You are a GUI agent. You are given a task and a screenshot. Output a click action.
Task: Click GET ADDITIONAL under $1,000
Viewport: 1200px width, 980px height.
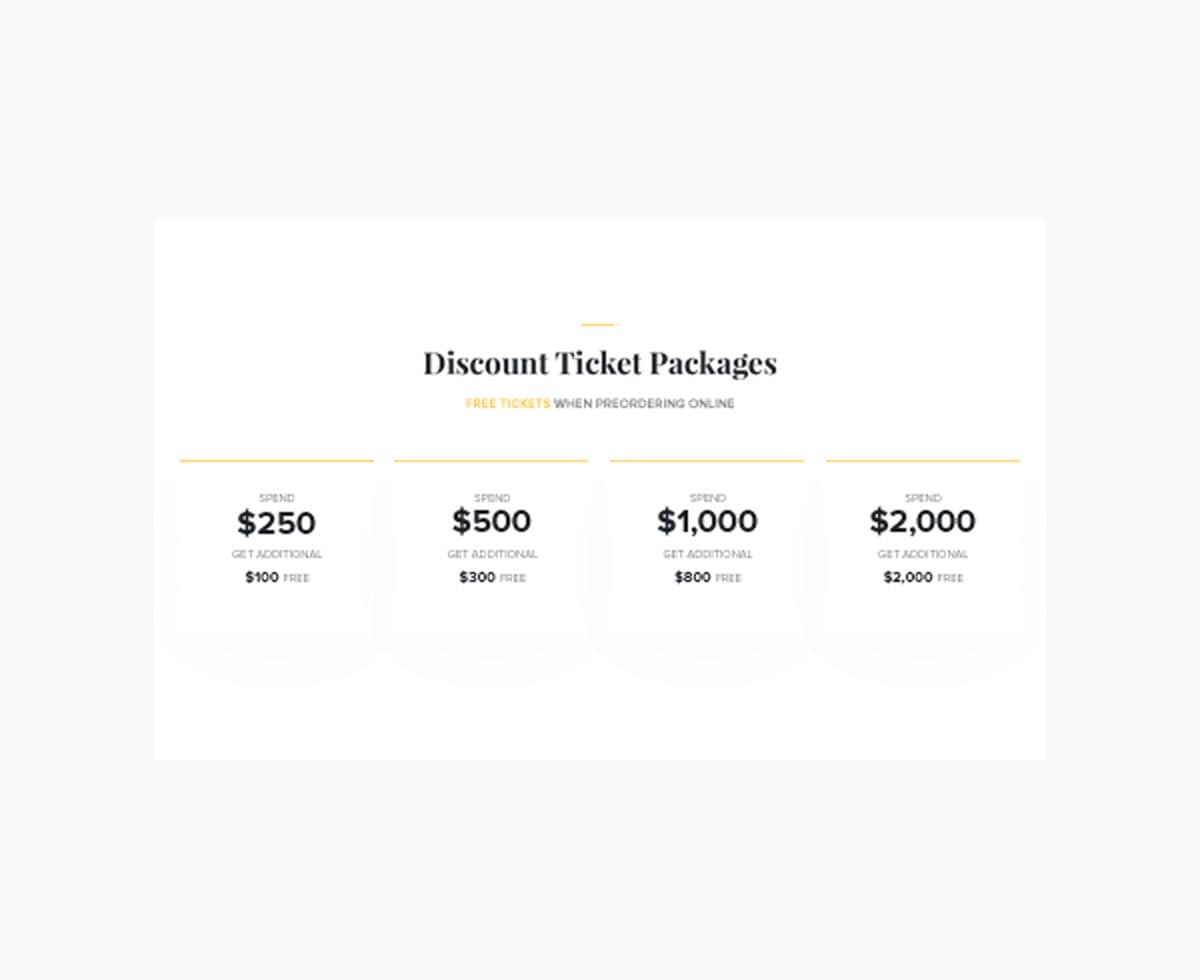(707, 554)
